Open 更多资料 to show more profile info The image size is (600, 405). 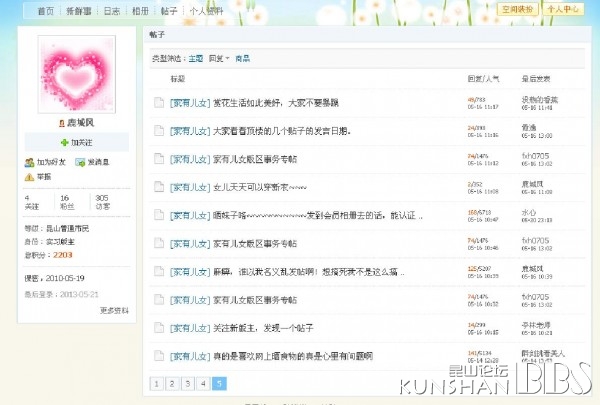[x=114, y=310]
